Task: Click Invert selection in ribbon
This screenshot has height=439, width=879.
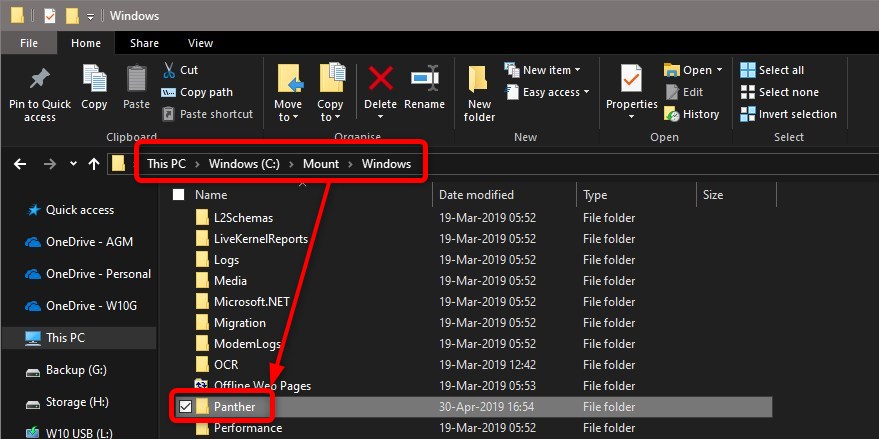Action: (x=788, y=114)
